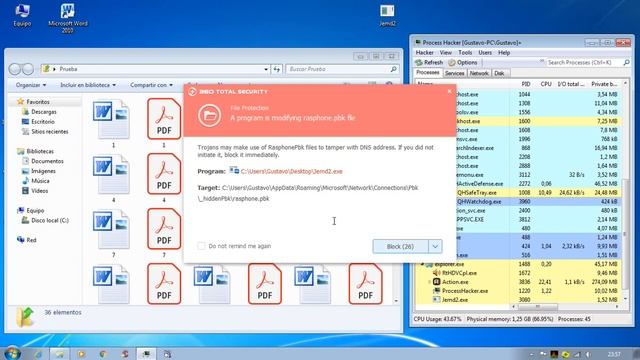Viewport: 640px width, 360px height.
Task: Switch to the Network tab
Action: (x=479, y=73)
